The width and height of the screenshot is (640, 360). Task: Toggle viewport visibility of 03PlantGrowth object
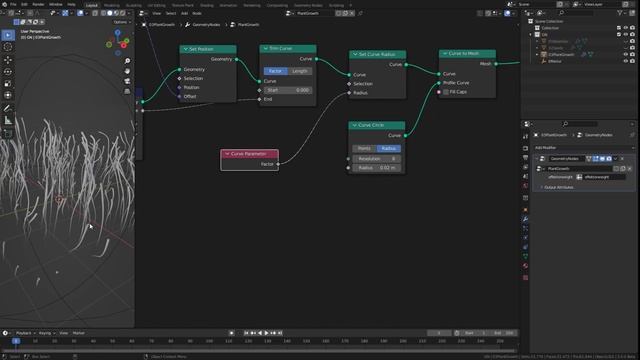tap(626, 54)
